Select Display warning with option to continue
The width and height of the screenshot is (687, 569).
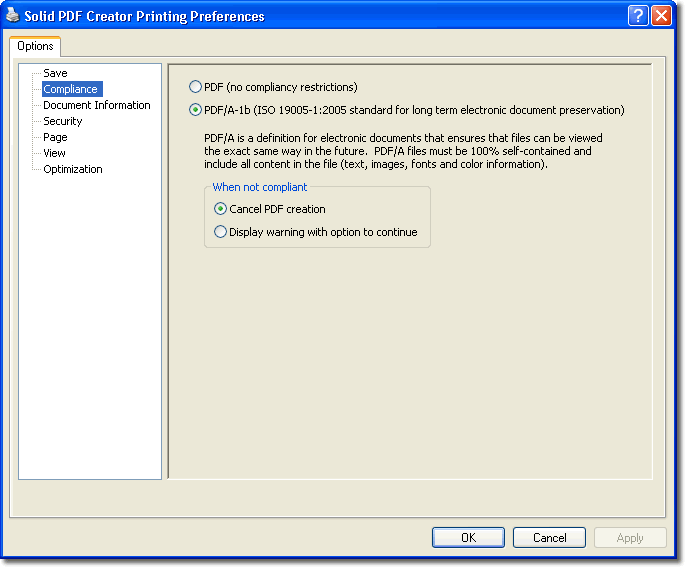click(x=221, y=232)
